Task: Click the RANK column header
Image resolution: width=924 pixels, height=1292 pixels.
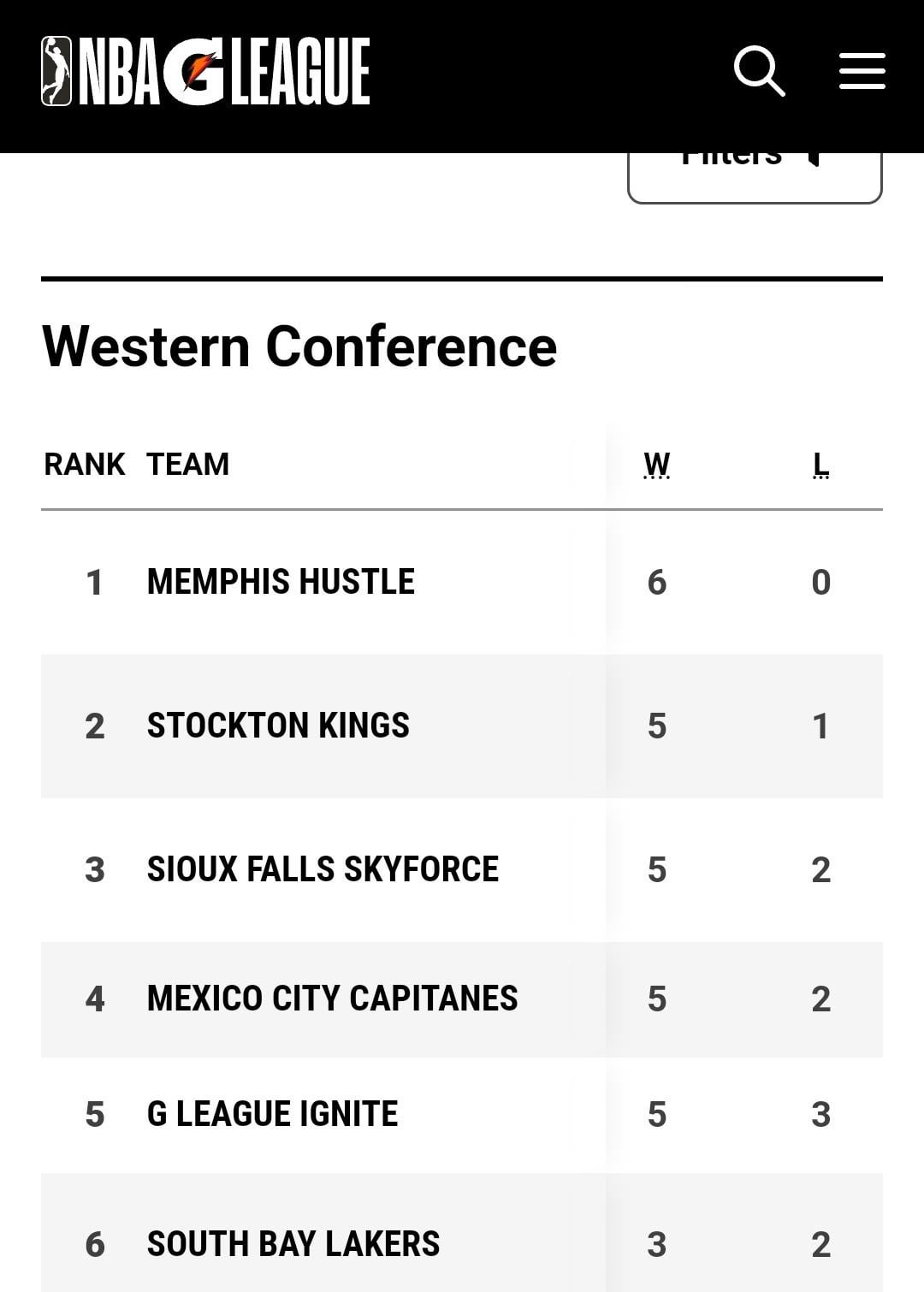Action: (x=84, y=465)
